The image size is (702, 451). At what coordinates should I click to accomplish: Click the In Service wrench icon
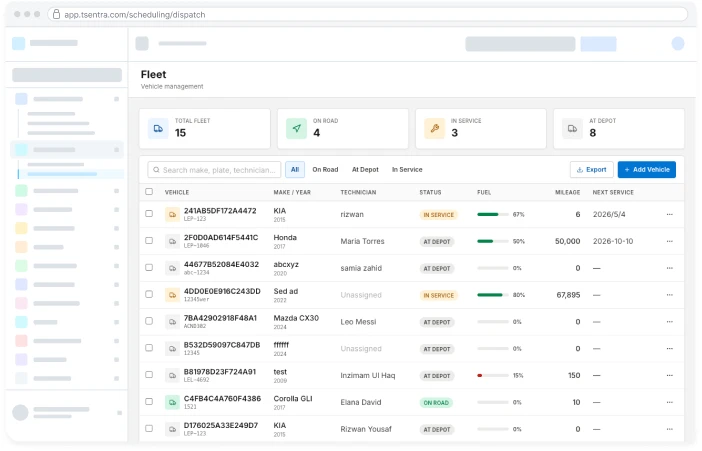435,129
